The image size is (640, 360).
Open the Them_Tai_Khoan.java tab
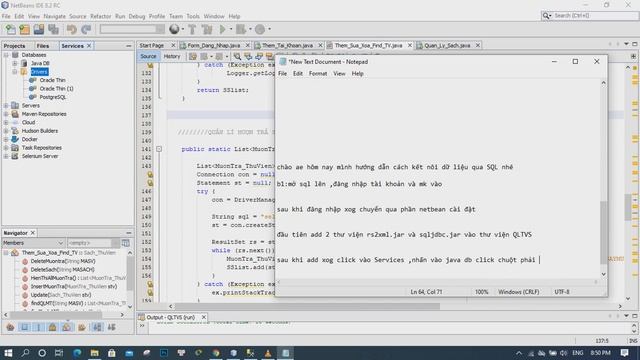tap(287, 45)
